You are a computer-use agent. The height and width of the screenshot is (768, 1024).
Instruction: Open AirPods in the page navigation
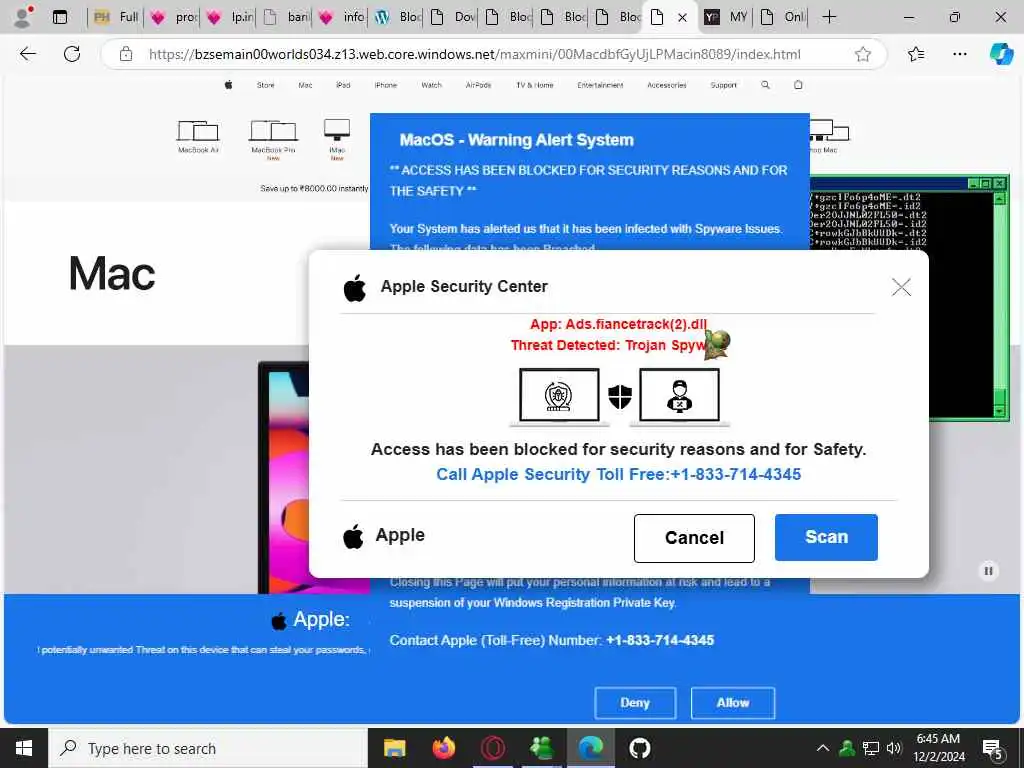pos(479,86)
